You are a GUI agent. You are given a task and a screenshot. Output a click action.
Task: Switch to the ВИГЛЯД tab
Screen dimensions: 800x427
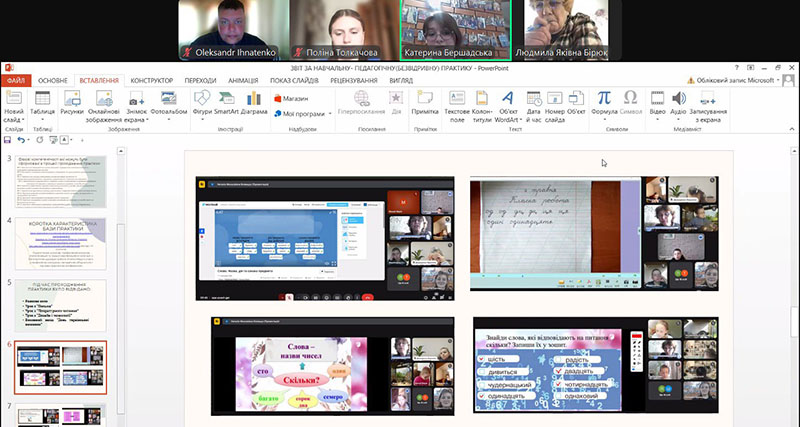401,81
